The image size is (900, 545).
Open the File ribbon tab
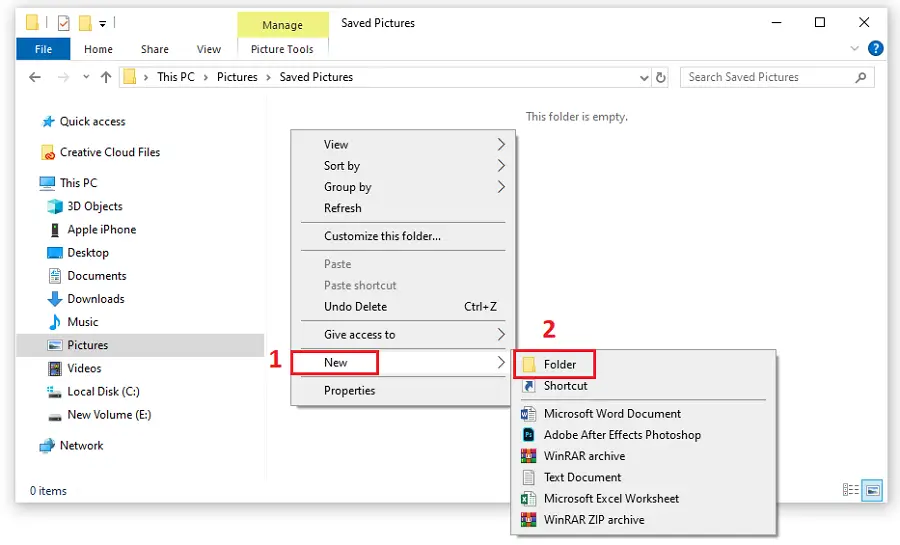43,49
